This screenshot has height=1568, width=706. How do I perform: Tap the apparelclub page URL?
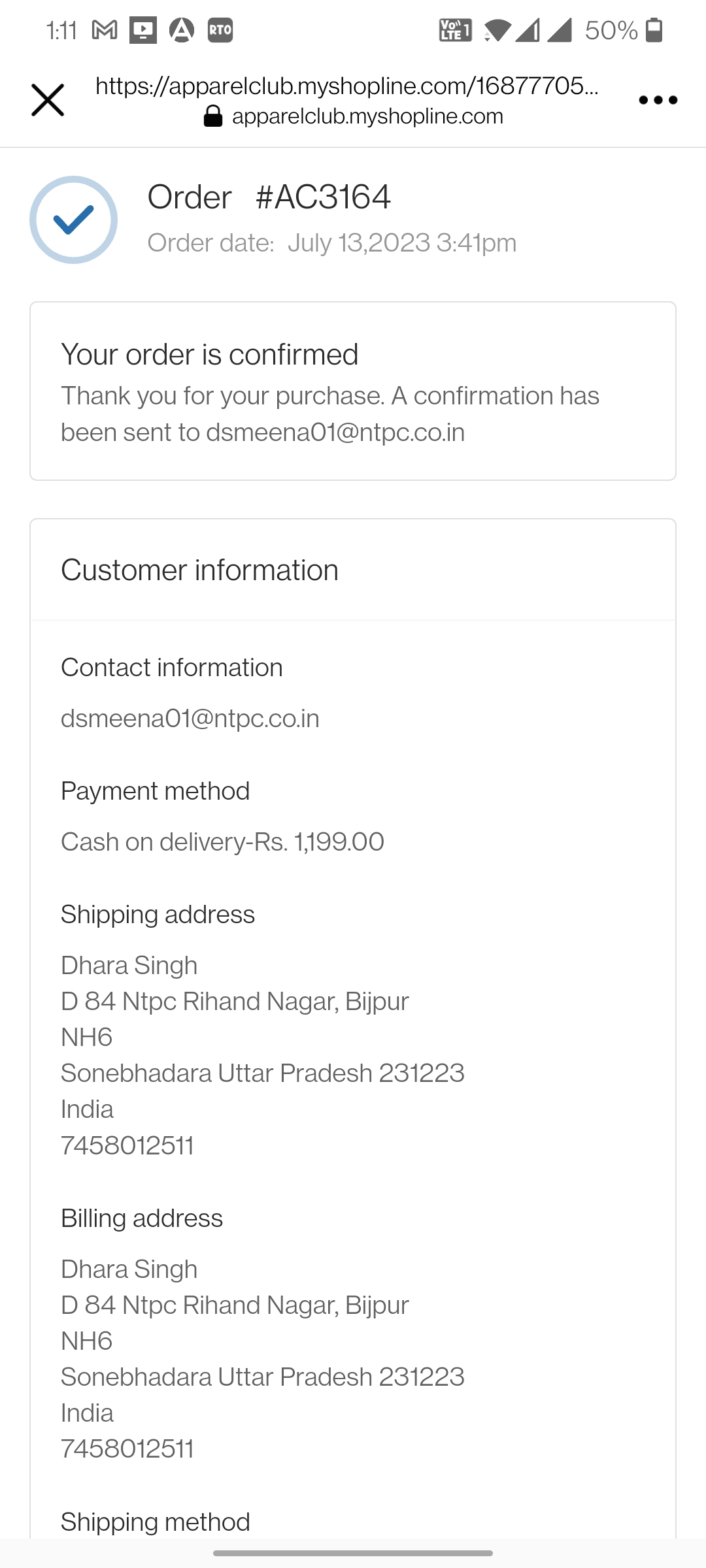click(x=346, y=86)
